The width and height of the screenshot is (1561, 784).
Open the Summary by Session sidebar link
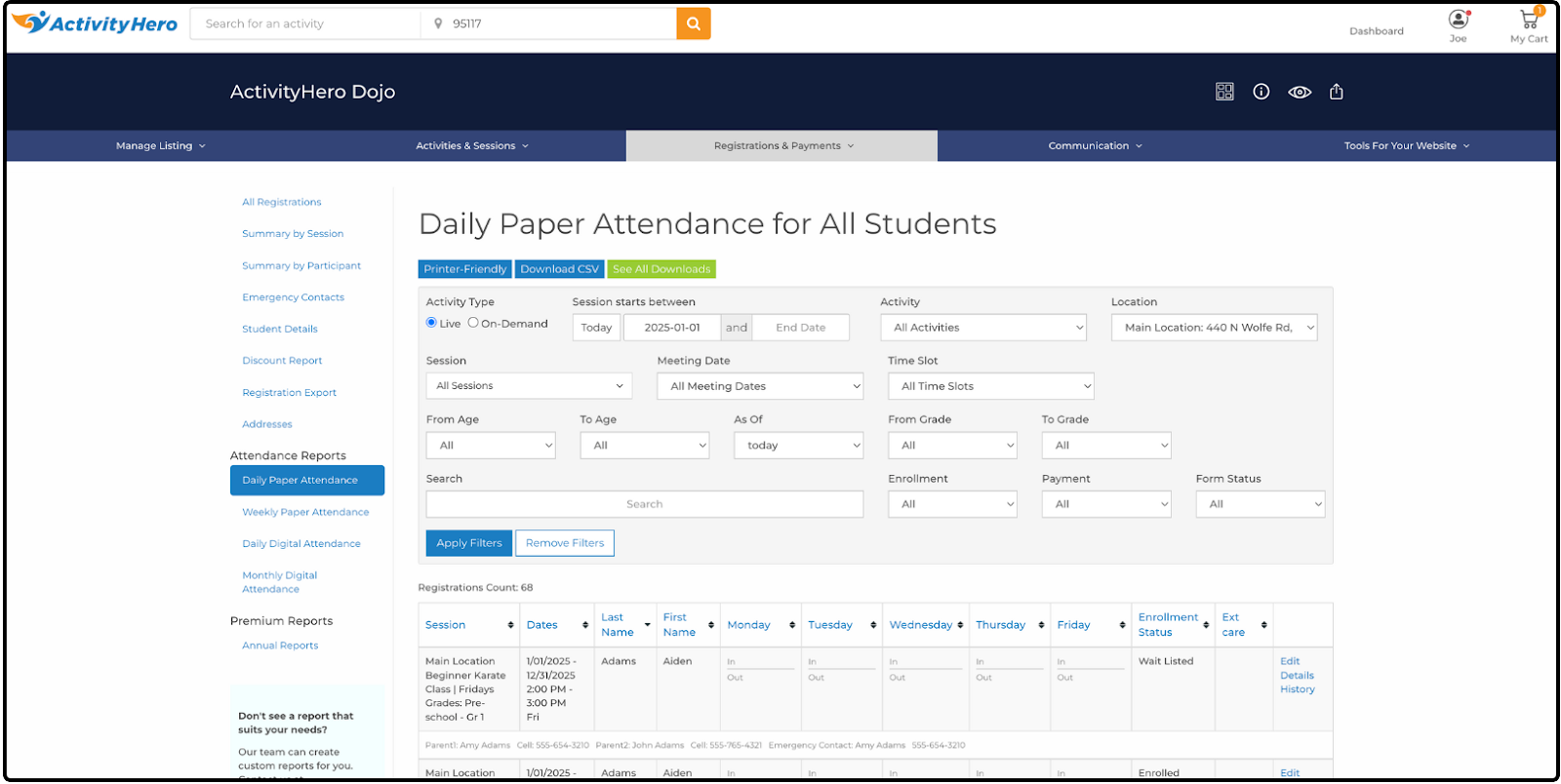[293, 234]
